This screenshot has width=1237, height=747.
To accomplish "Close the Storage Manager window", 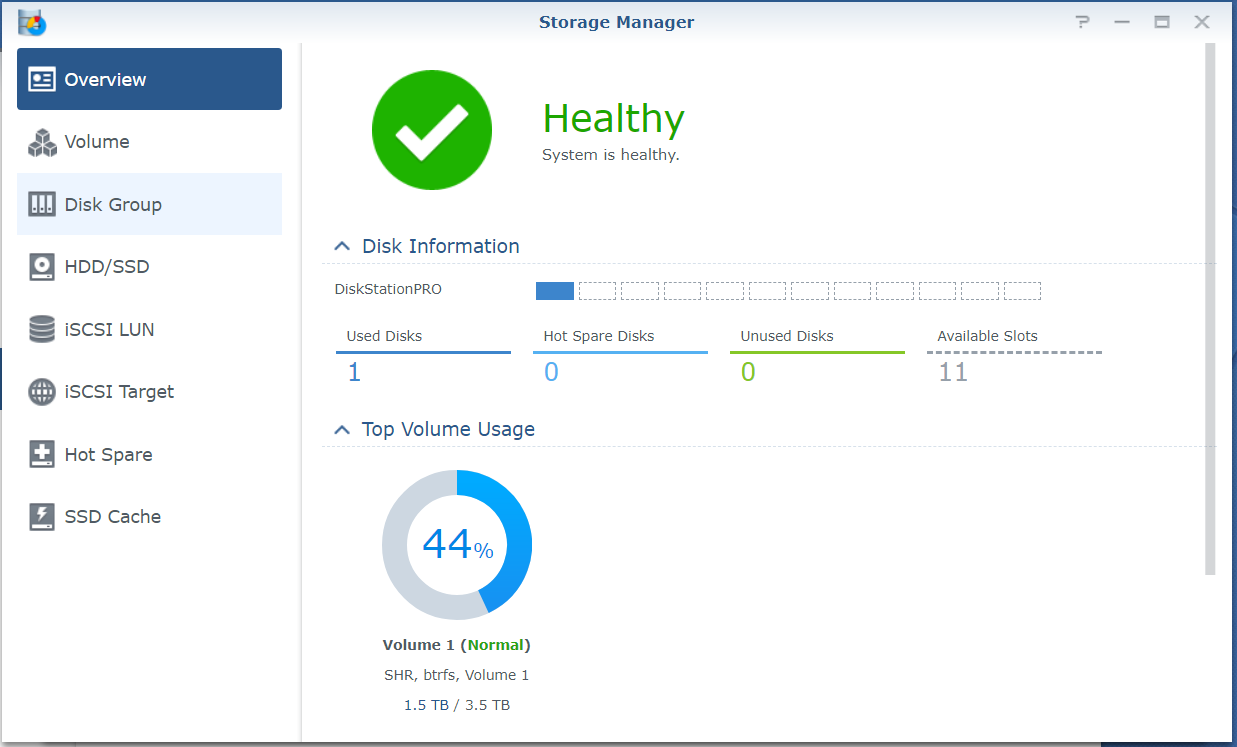I will pos(1202,22).
